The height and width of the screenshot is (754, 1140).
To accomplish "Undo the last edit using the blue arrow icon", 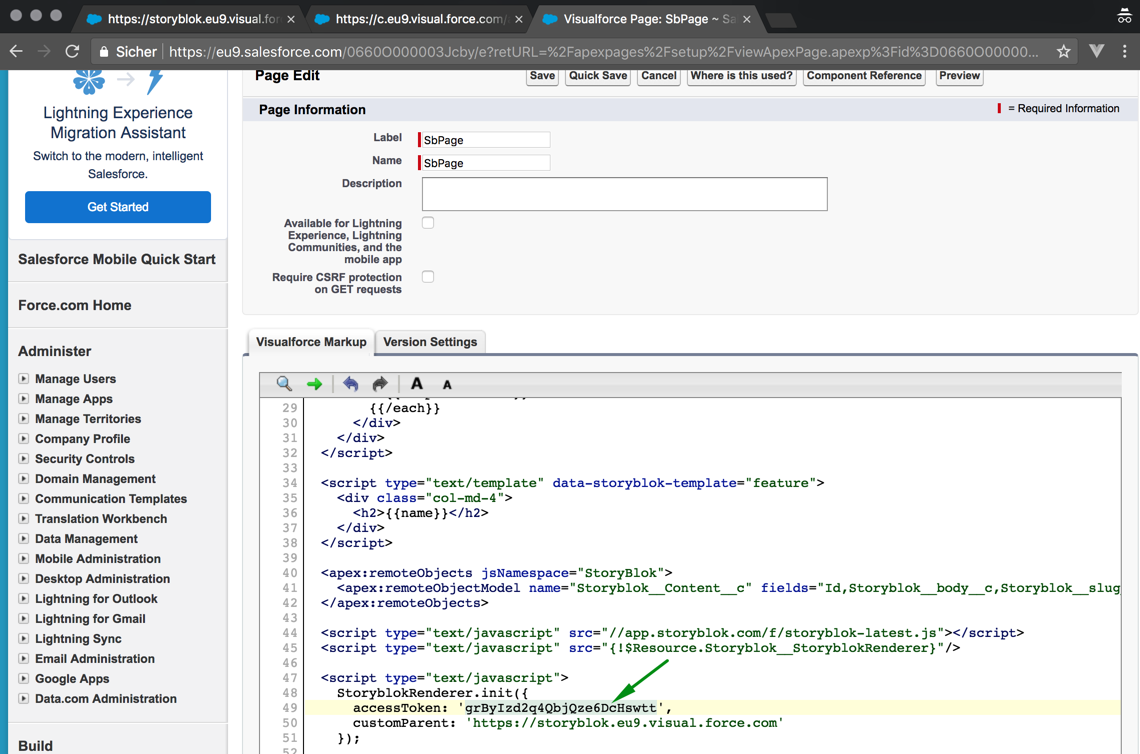I will pos(349,384).
